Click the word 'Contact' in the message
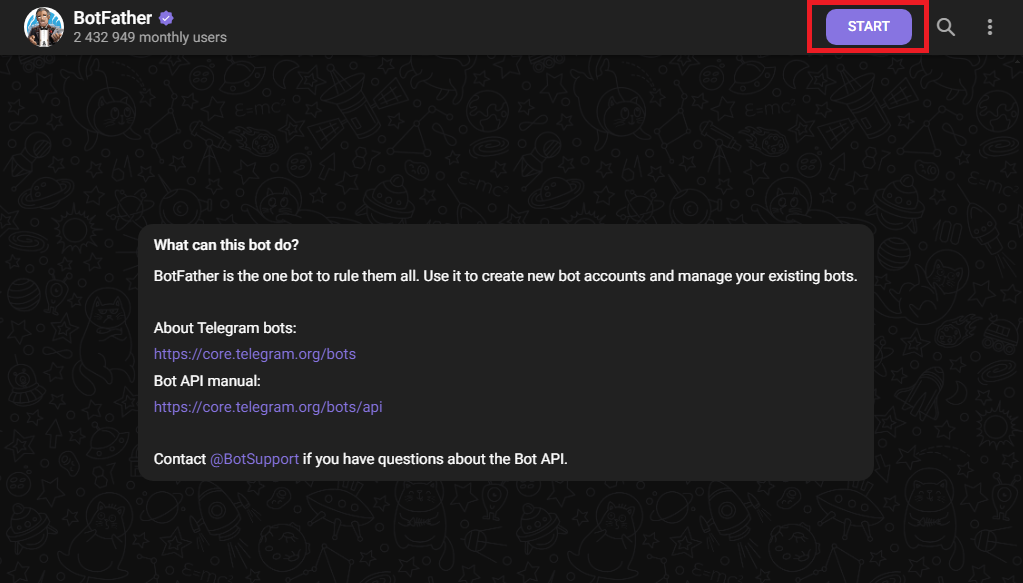Viewport: 1023px width, 583px height. (179, 459)
